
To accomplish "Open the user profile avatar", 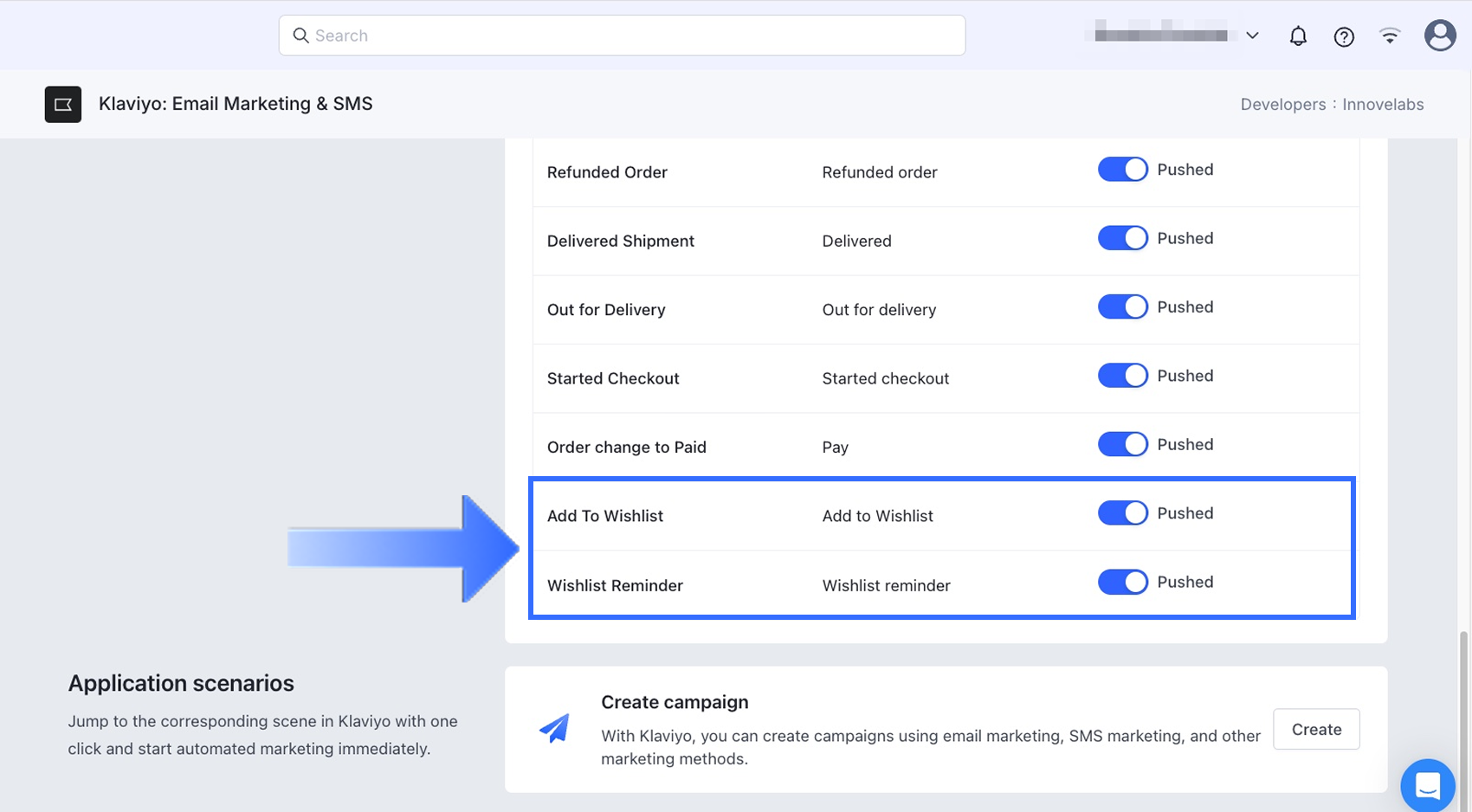I will click(1439, 35).
